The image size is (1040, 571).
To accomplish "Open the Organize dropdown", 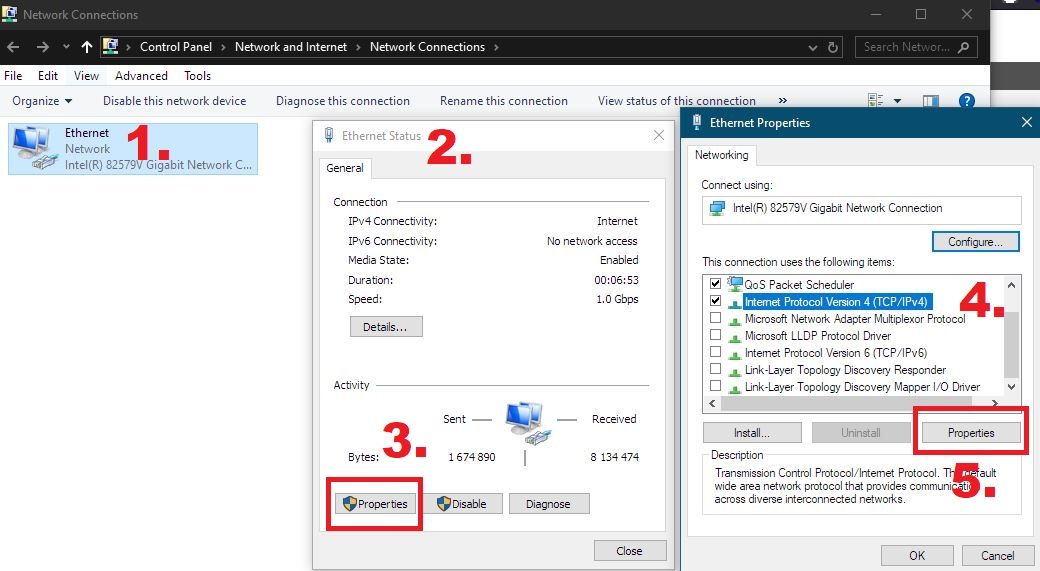I will click(x=42, y=101).
